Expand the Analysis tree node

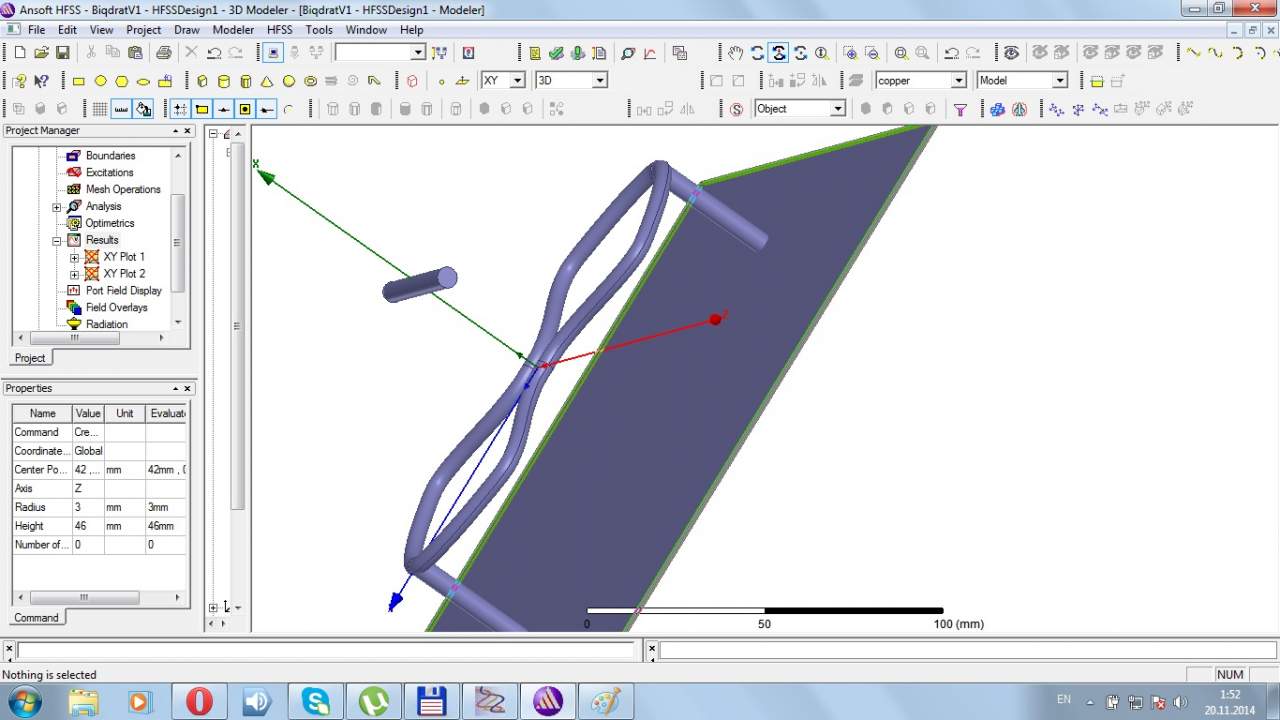pyautogui.click(x=57, y=207)
